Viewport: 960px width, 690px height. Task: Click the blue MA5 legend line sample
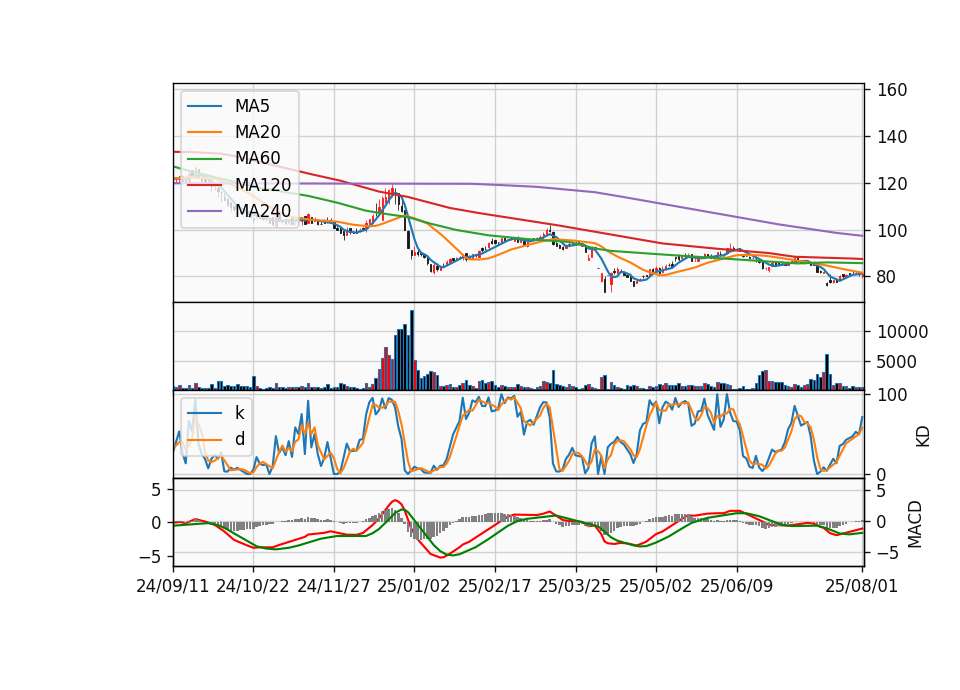[204, 107]
